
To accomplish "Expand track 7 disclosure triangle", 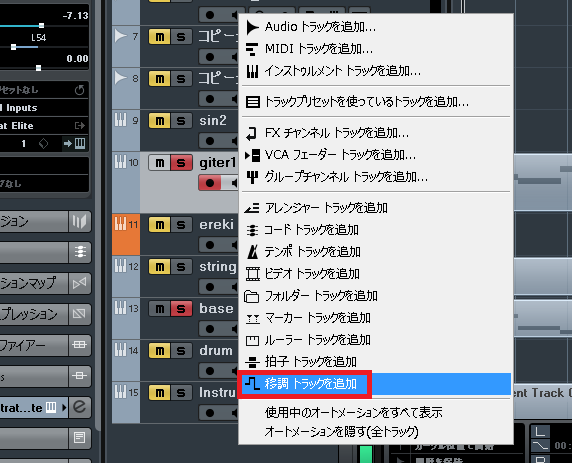I will point(120,36).
